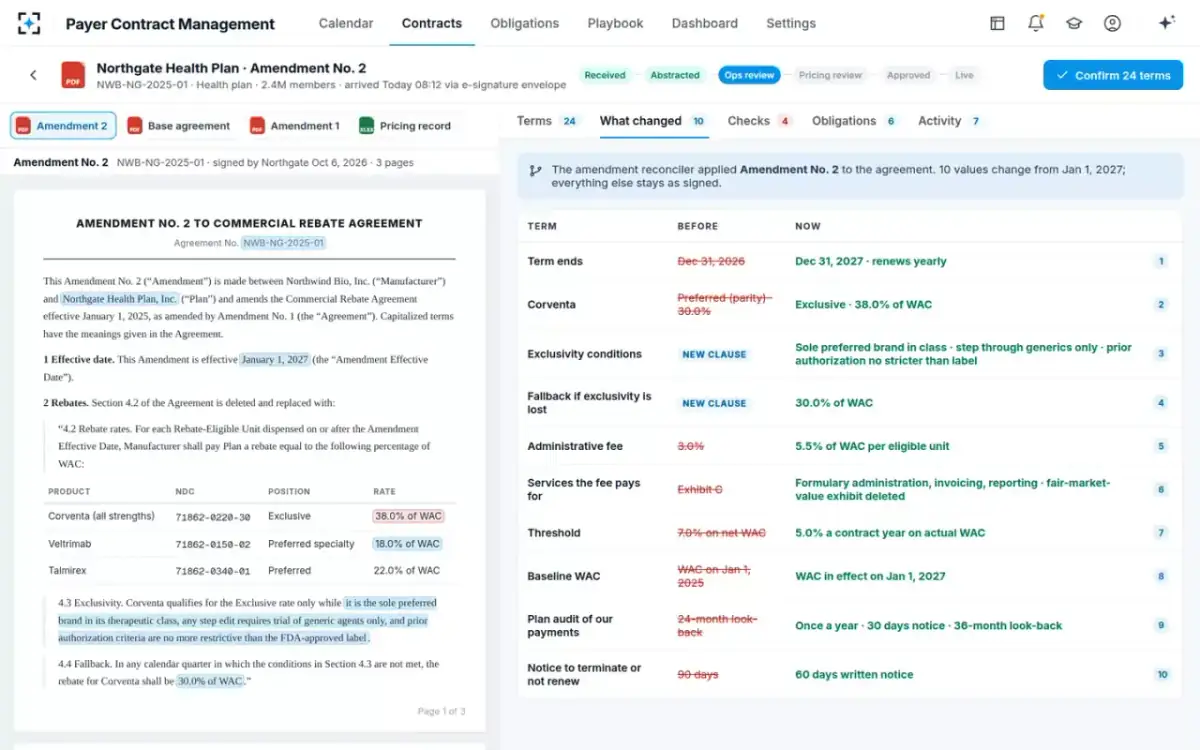Click highlighted agreement number NWB-NG-2025-01 in document
This screenshot has height=750, width=1200.
pos(284,243)
